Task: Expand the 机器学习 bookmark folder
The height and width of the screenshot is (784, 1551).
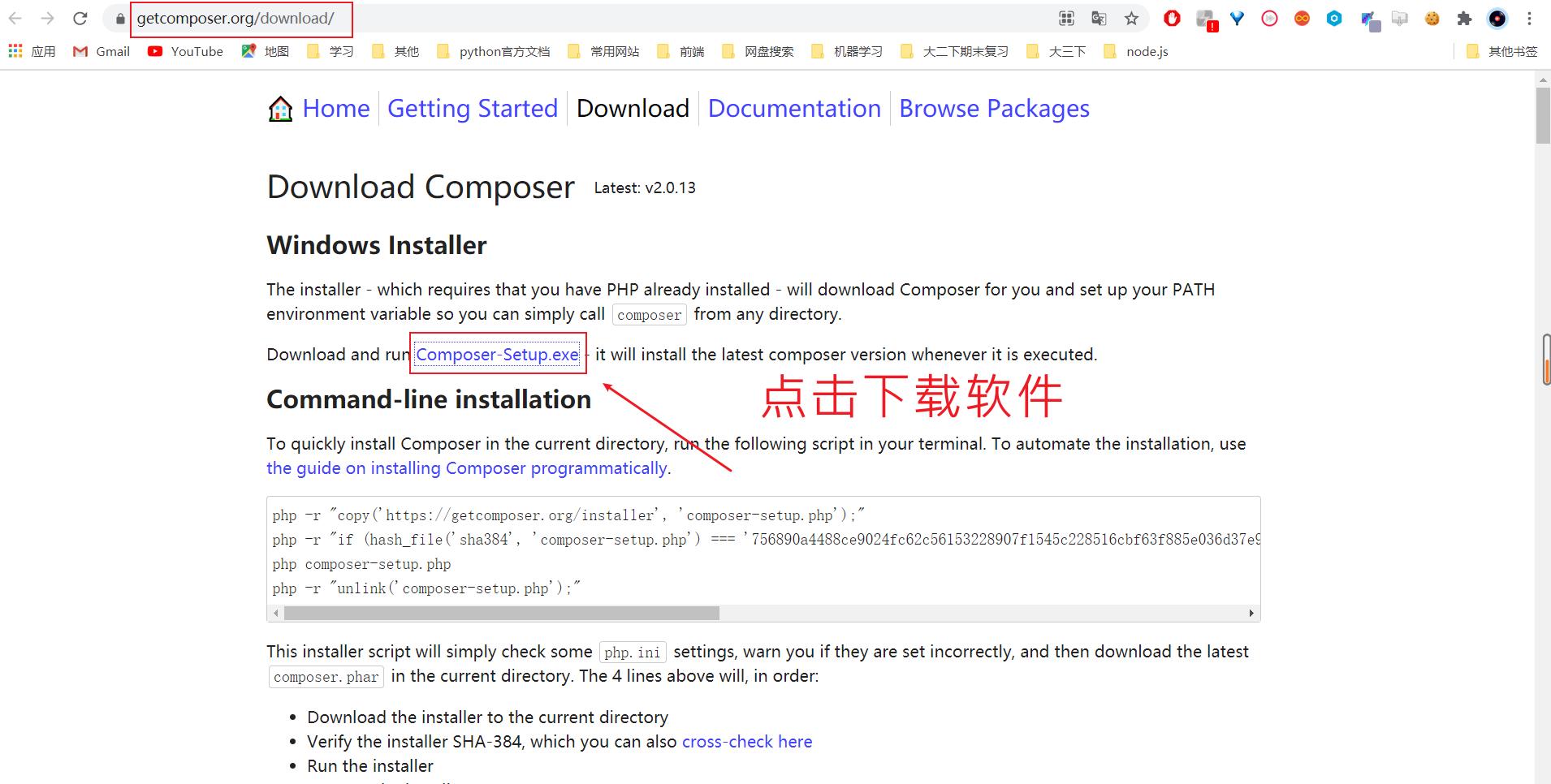Action: 847,51
